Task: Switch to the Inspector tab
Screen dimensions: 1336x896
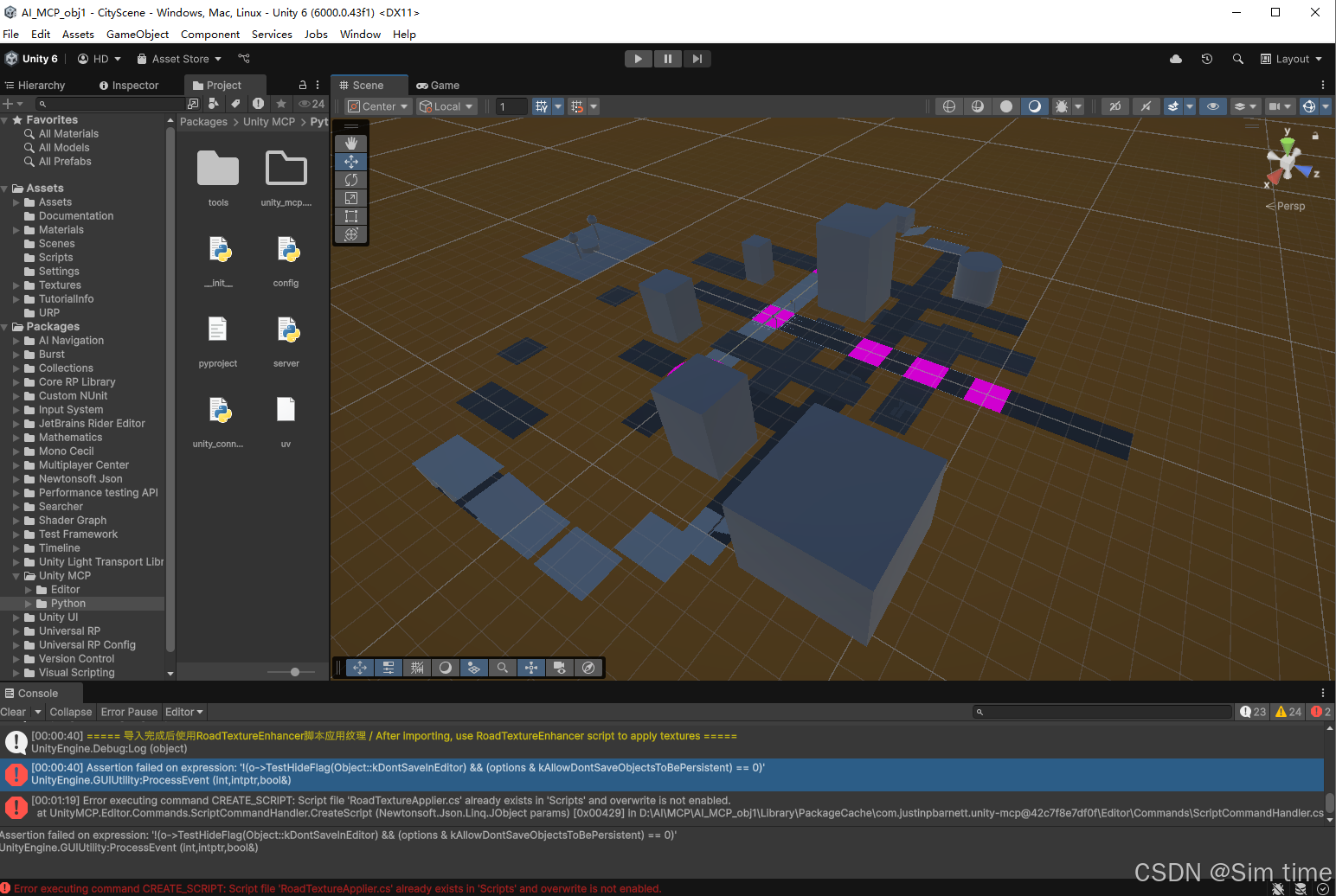Action: (129, 86)
